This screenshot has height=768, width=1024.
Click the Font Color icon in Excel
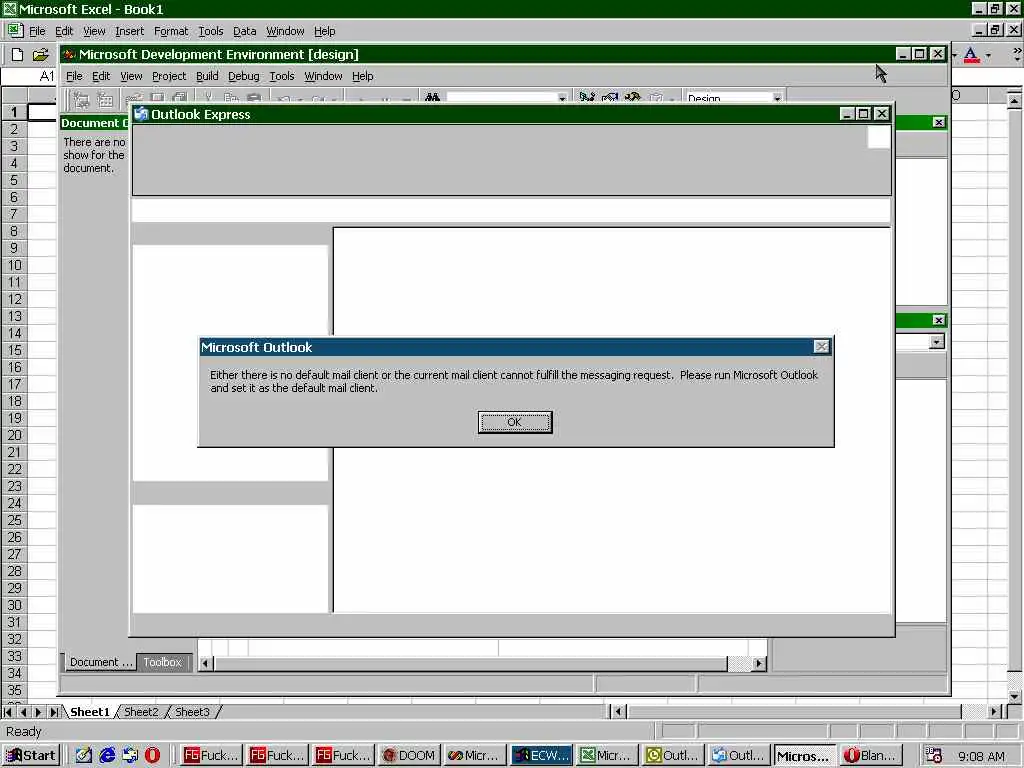(971, 55)
